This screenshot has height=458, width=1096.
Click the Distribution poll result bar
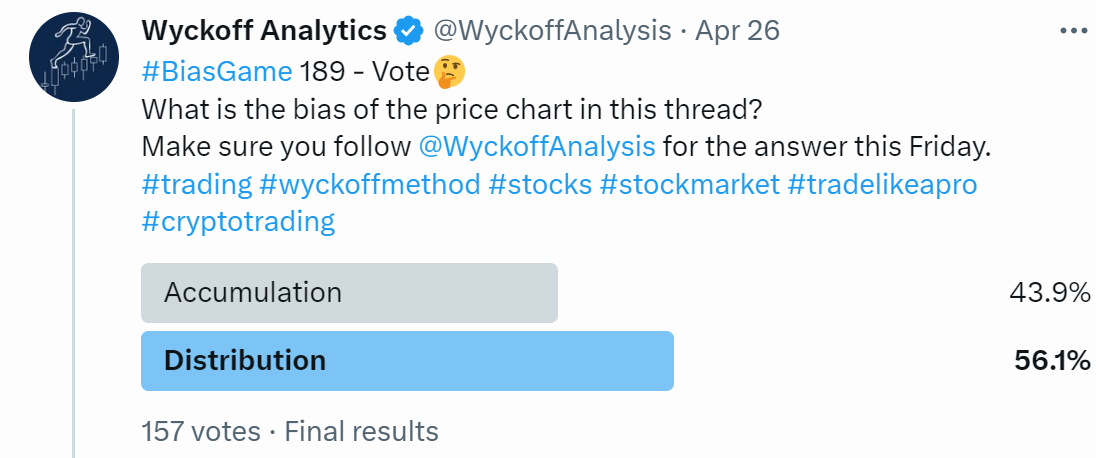pos(407,360)
